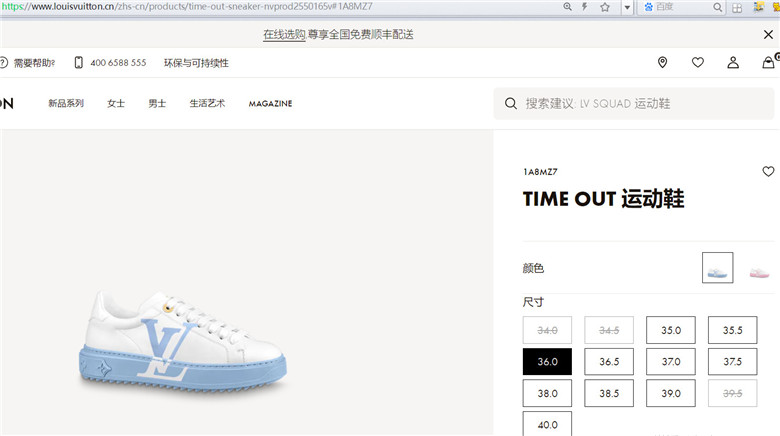Open the 环保与可持续性 link
Screen dimensions: 780x436
(196, 63)
